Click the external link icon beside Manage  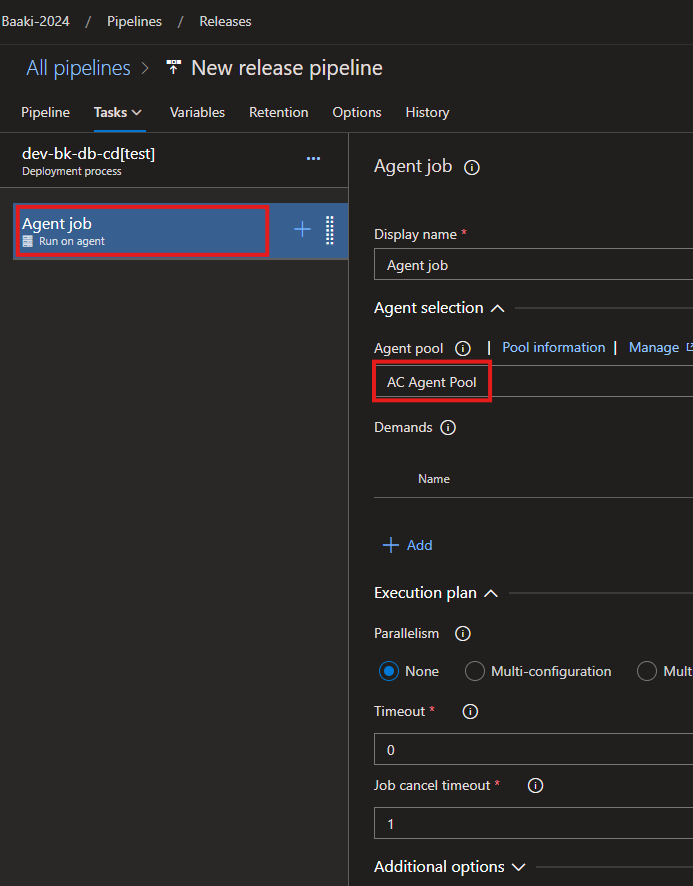click(x=689, y=347)
